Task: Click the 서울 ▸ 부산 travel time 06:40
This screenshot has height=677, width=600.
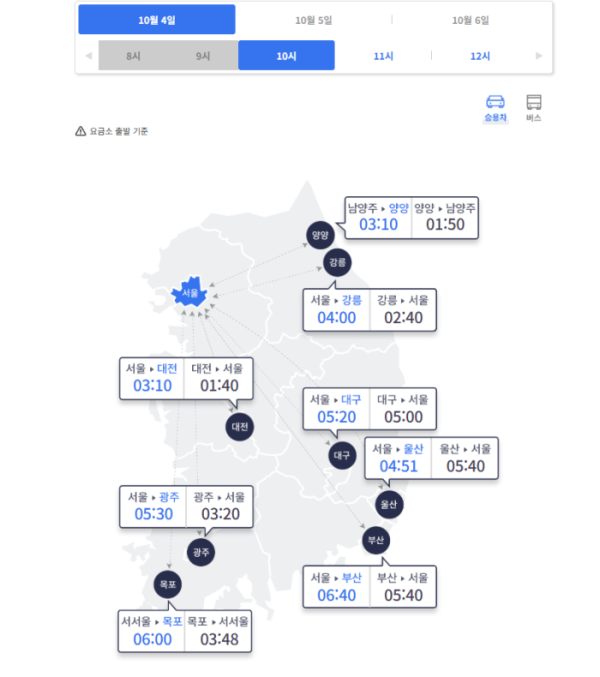Action: [336, 596]
